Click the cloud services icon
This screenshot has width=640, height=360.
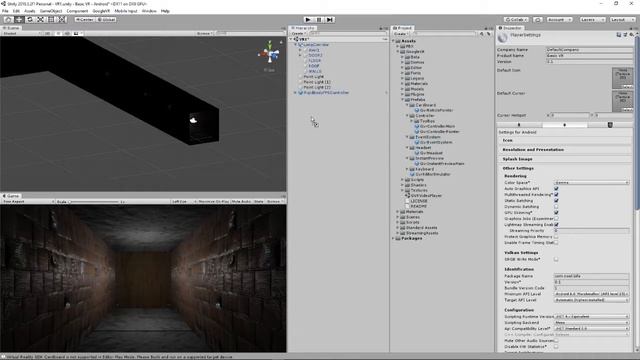538,20
